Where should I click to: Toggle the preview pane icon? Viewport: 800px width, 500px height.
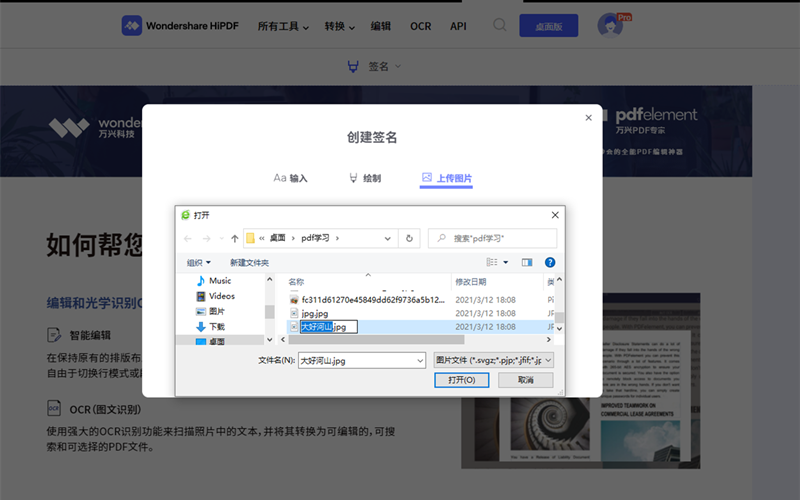pyautogui.click(x=527, y=262)
